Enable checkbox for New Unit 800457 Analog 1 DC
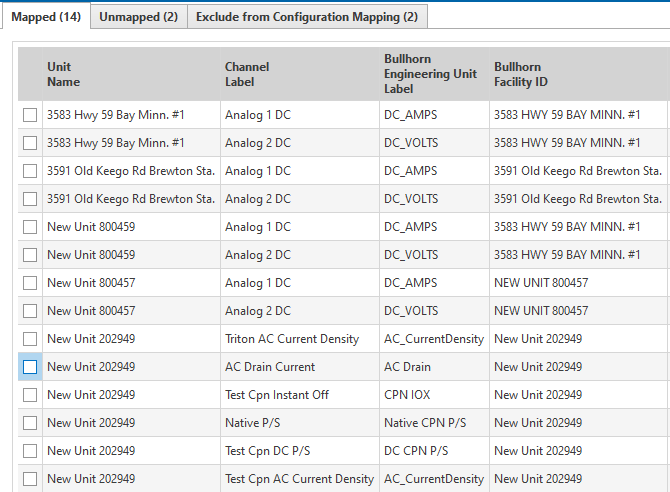Image resolution: width=670 pixels, height=492 pixels. [x=30, y=283]
